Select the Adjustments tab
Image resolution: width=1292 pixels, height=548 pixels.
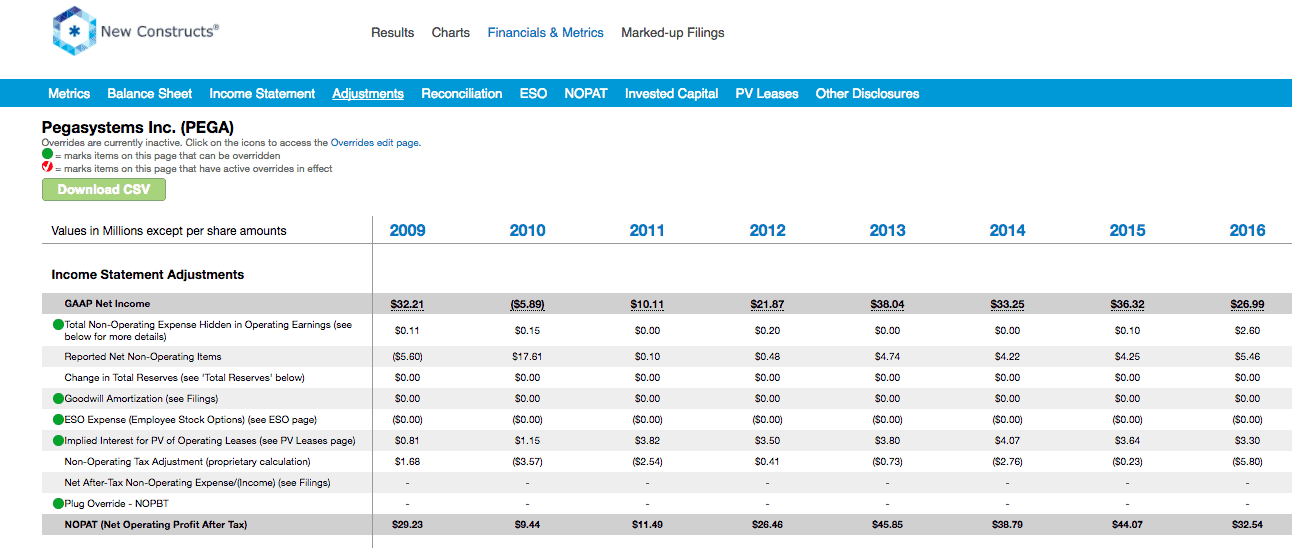[368, 93]
